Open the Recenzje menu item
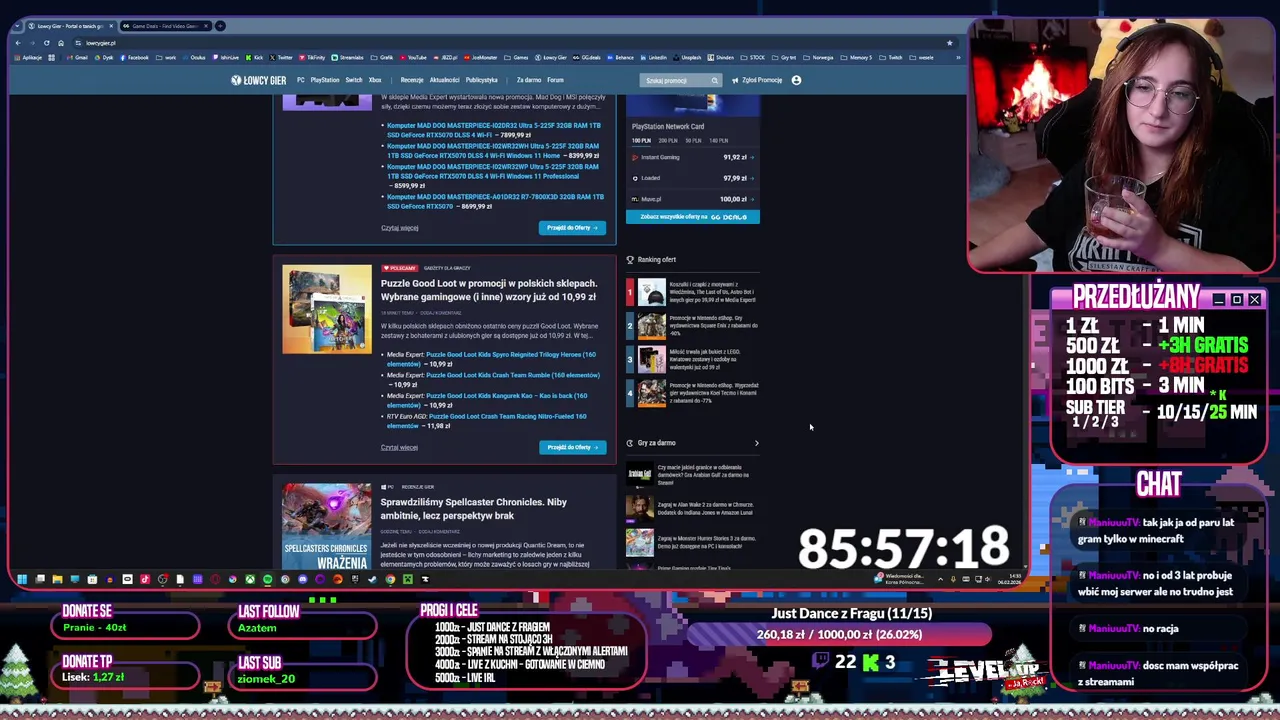The height and width of the screenshot is (720, 1280). (x=412, y=80)
